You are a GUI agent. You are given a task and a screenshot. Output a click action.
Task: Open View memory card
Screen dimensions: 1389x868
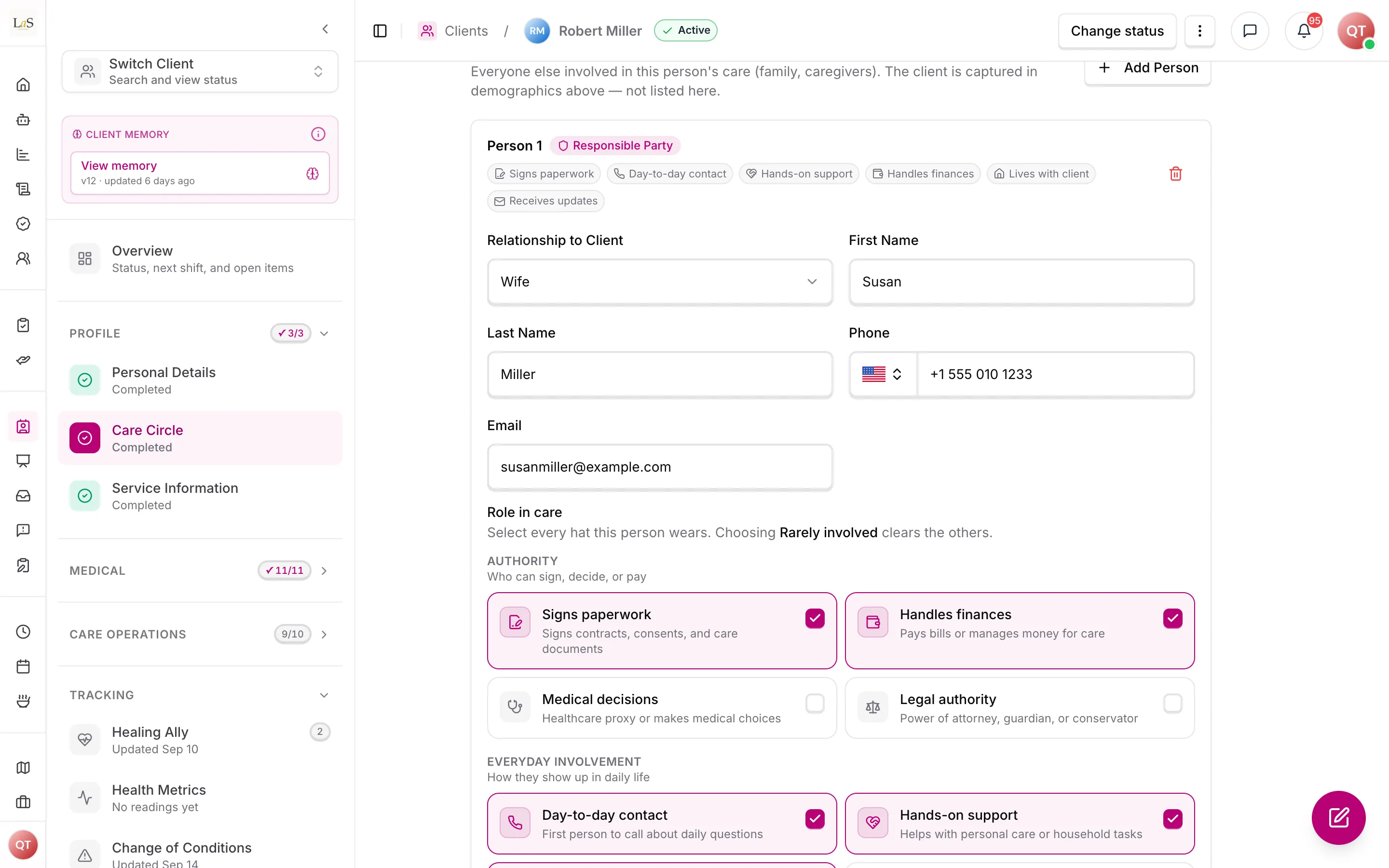click(x=200, y=173)
